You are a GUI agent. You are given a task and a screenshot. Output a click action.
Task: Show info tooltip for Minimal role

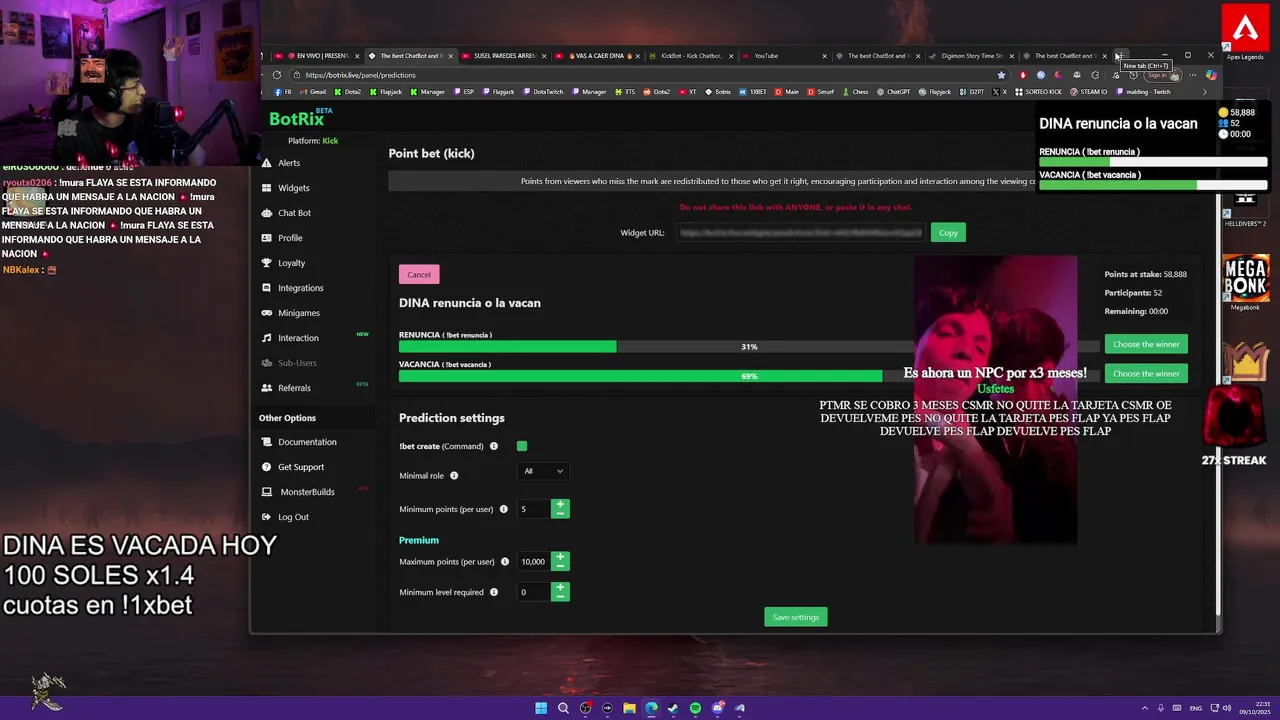tap(454, 476)
